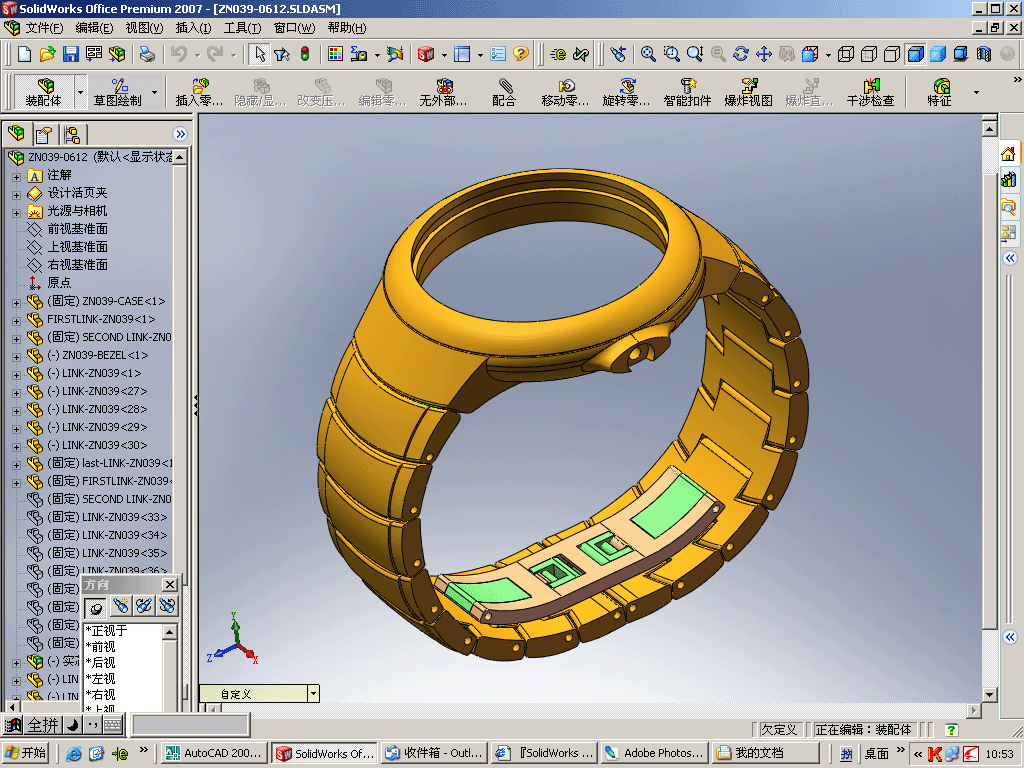Switch to the PropertyManager tab
Viewport: 1024px width, 768px height.
pos(44,135)
